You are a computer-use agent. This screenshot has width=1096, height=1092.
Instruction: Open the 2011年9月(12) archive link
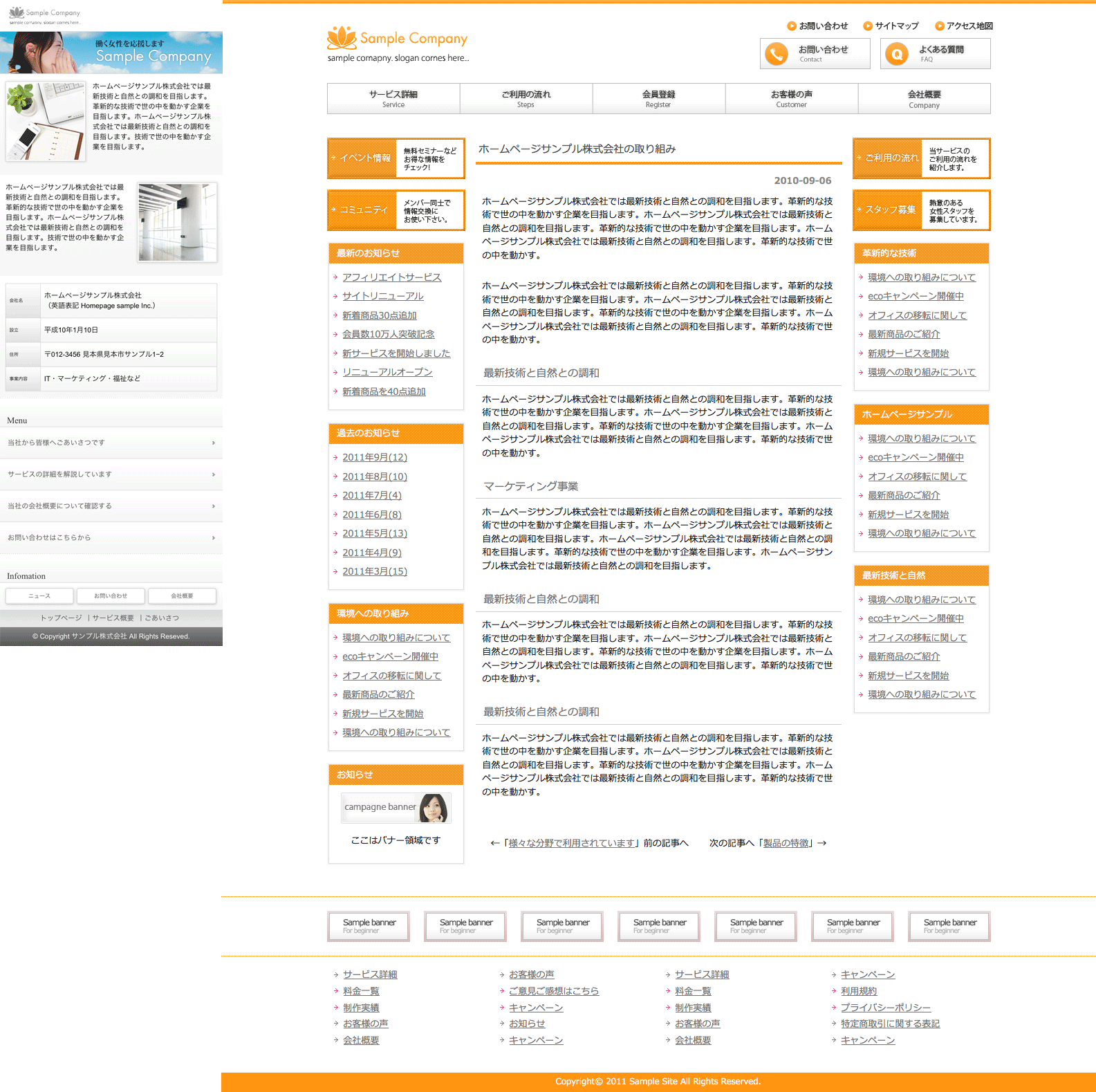[375, 457]
